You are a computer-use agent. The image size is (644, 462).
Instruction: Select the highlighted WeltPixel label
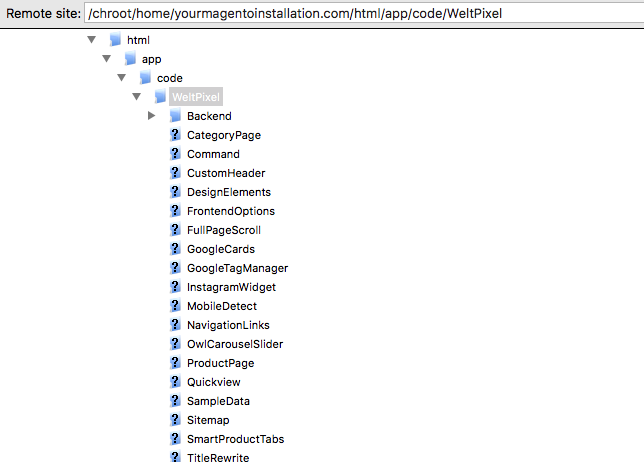(196, 97)
